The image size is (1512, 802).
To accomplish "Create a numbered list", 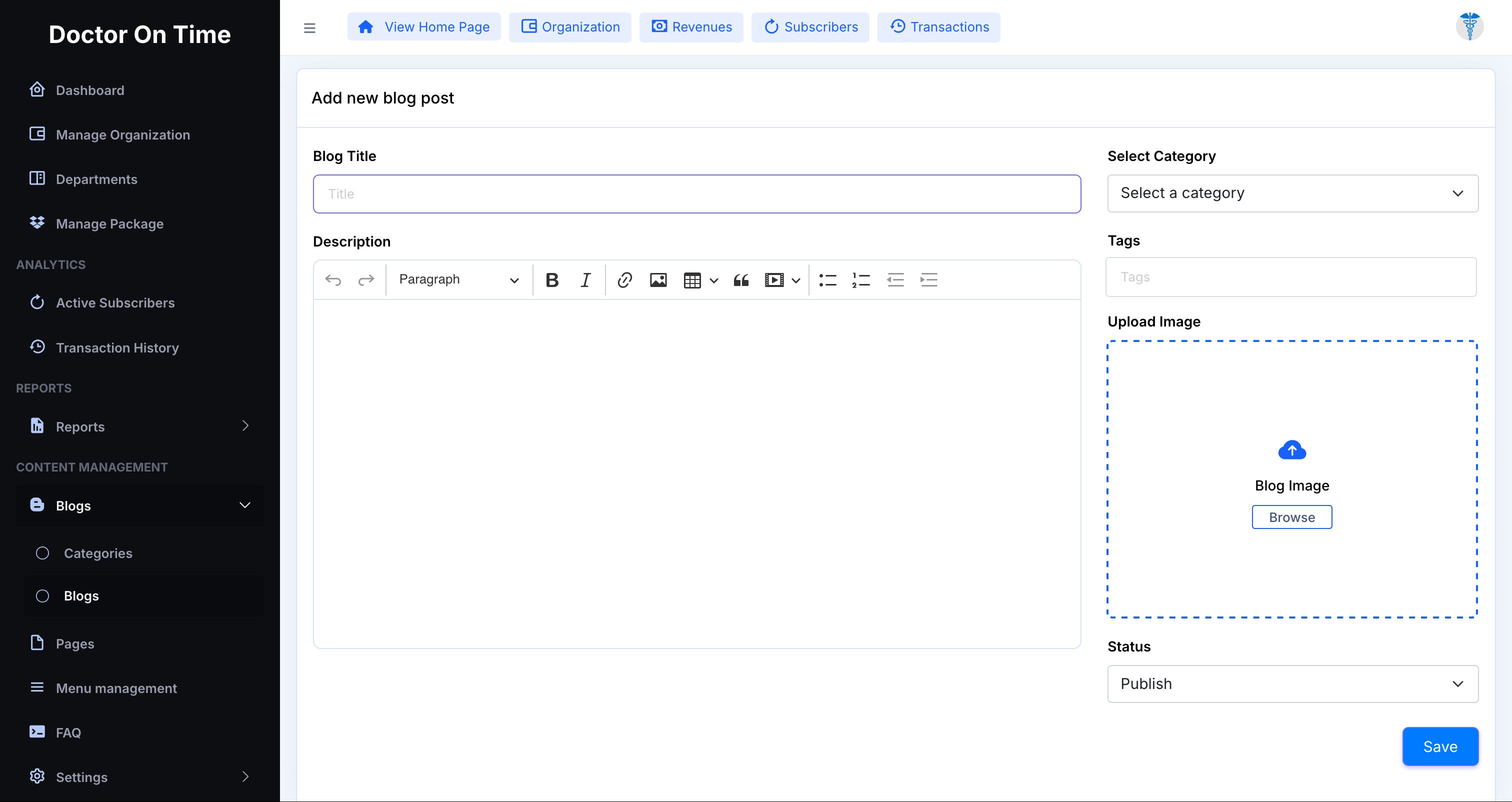I will pos(861,280).
